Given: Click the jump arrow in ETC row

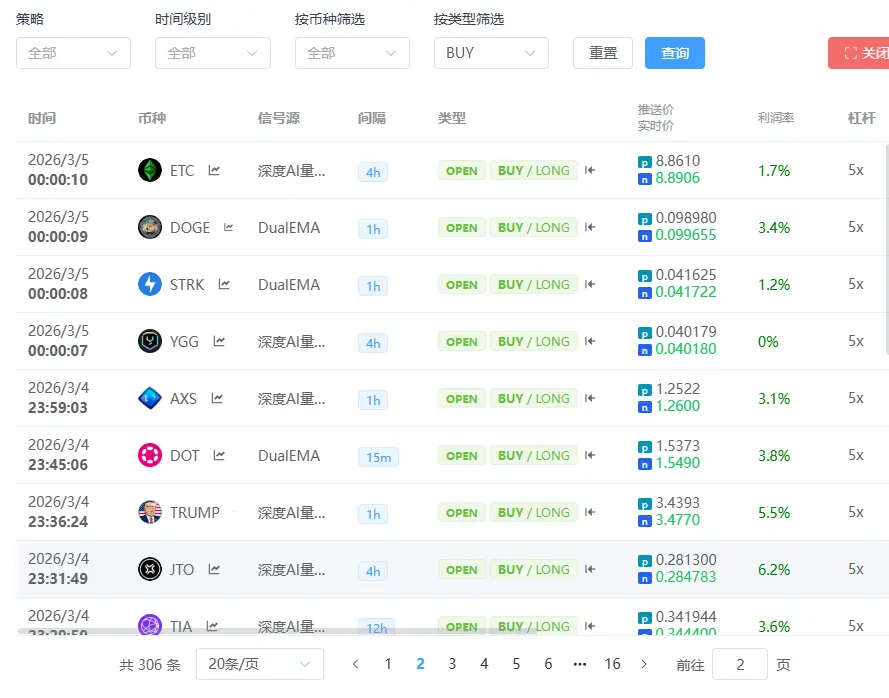Looking at the screenshot, I should (x=590, y=170).
